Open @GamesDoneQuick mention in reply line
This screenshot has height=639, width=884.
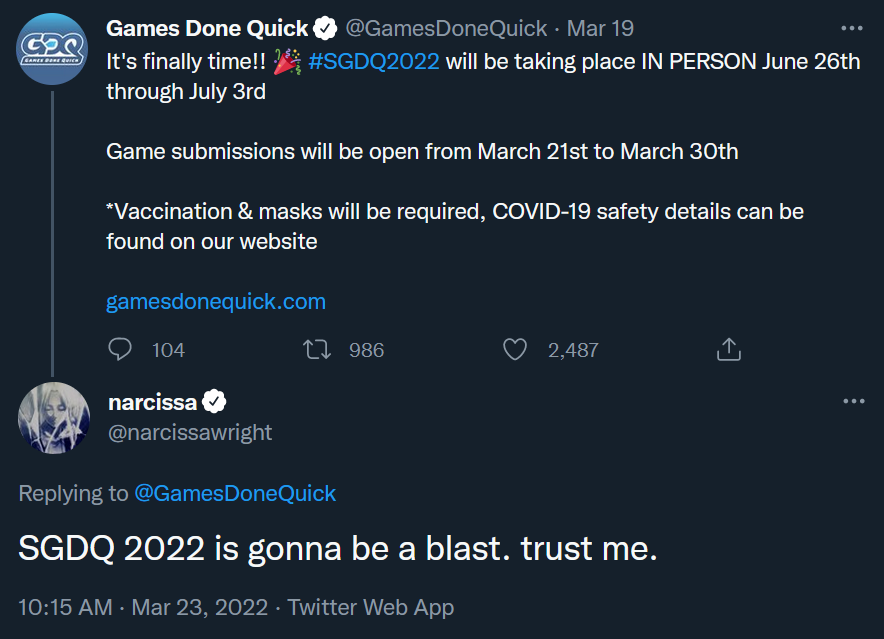point(235,493)
